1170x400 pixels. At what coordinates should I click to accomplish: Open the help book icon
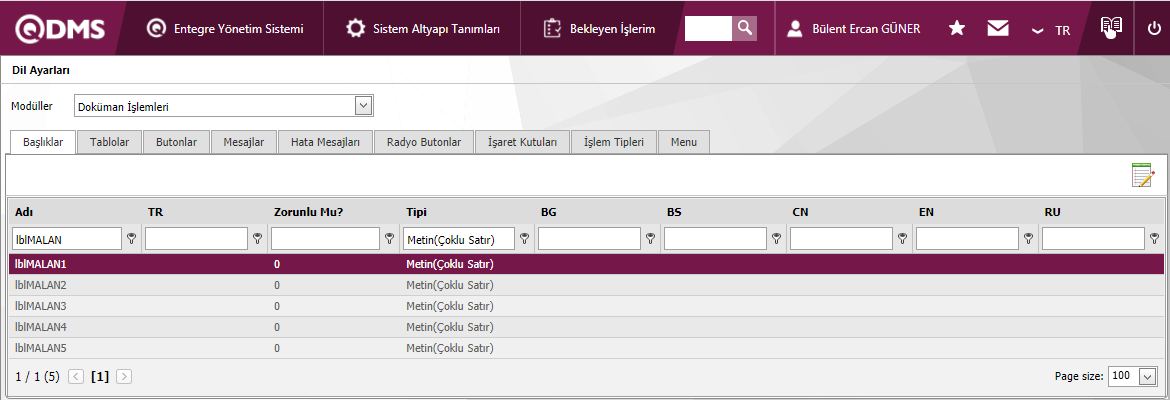pyautogui.click(x=1110, y=28)
